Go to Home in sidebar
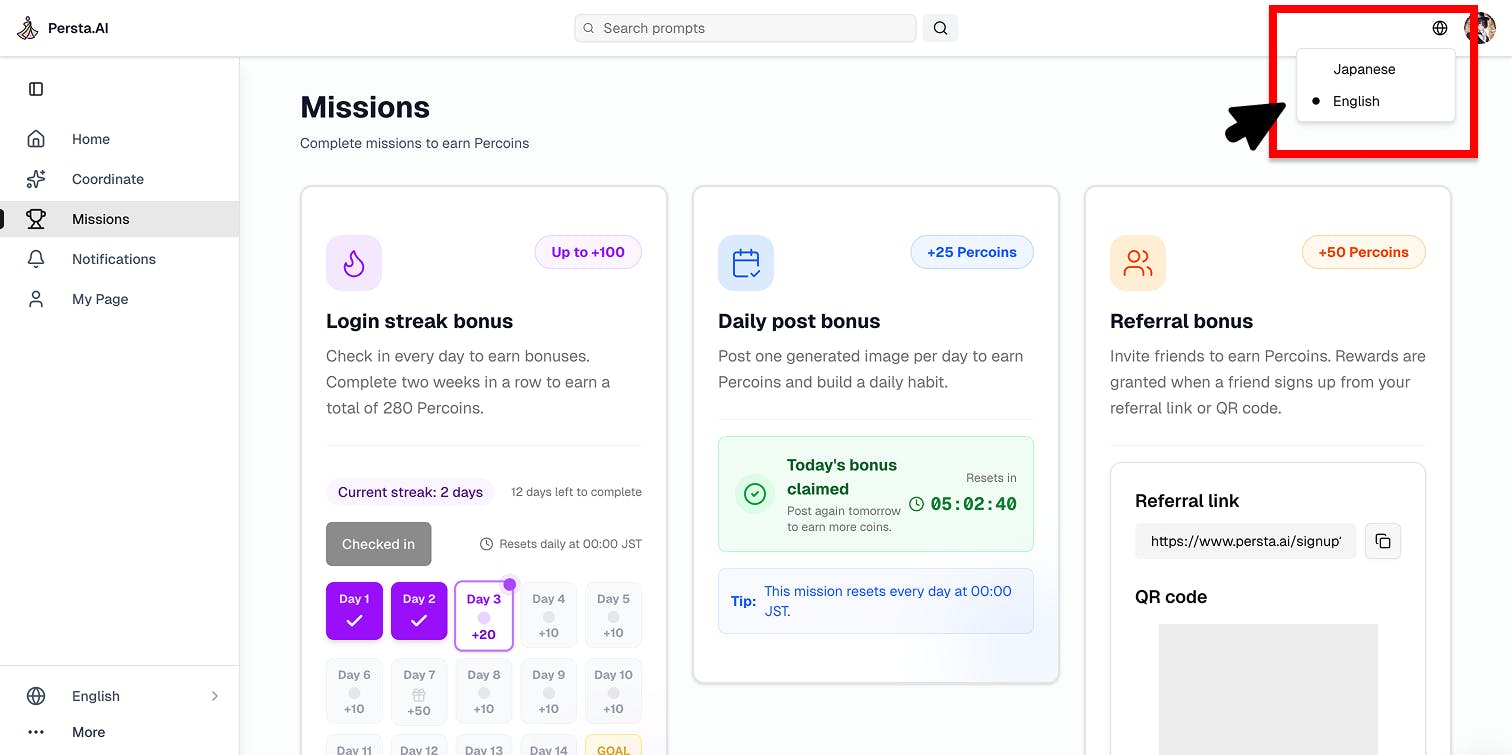Screen dimensions: 1512x755 tap(90, 139)
